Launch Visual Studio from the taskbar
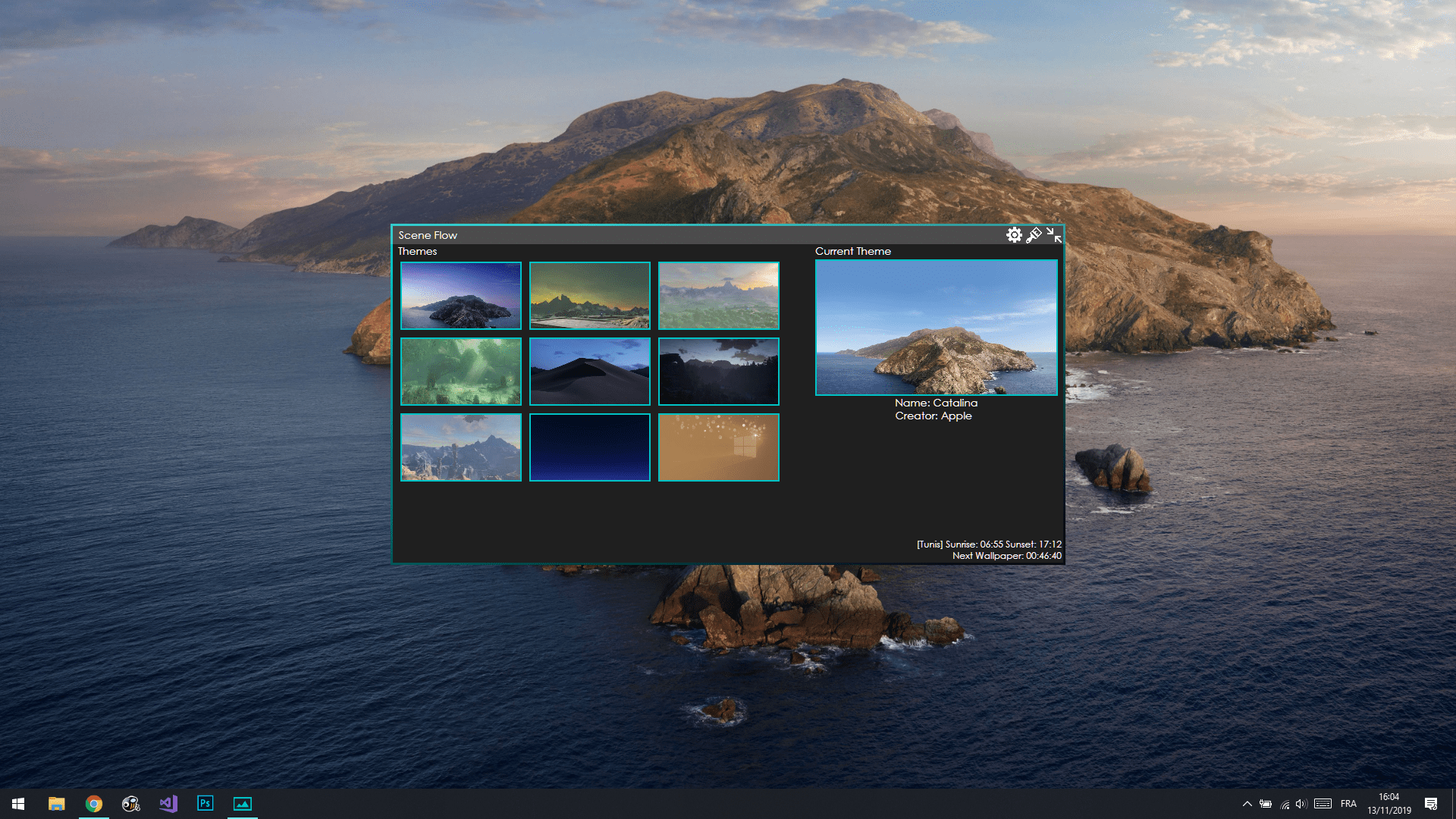Screen dimensions: 1456x819 168,804
